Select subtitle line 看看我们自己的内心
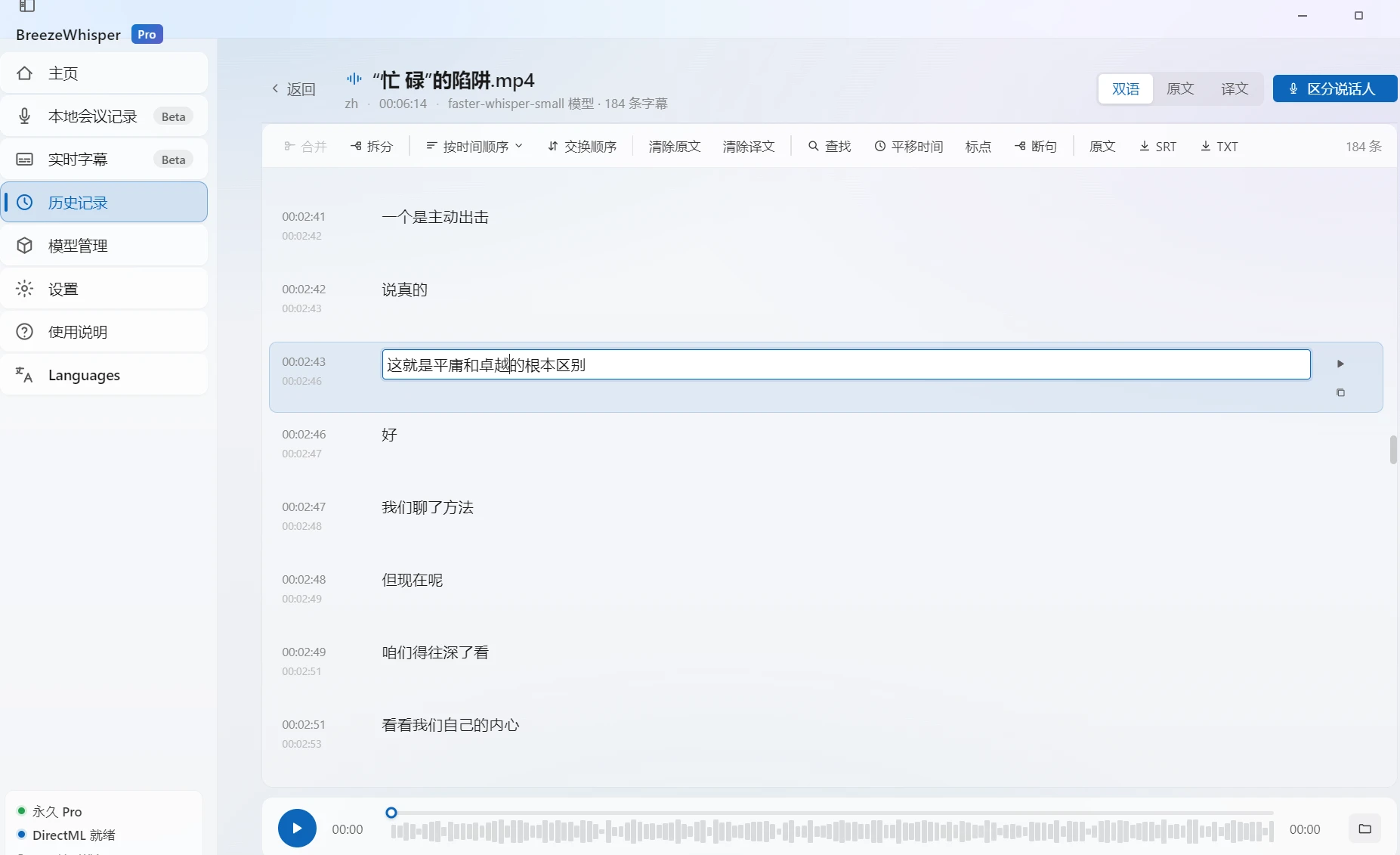1400x855 pixels. (450, 725)
